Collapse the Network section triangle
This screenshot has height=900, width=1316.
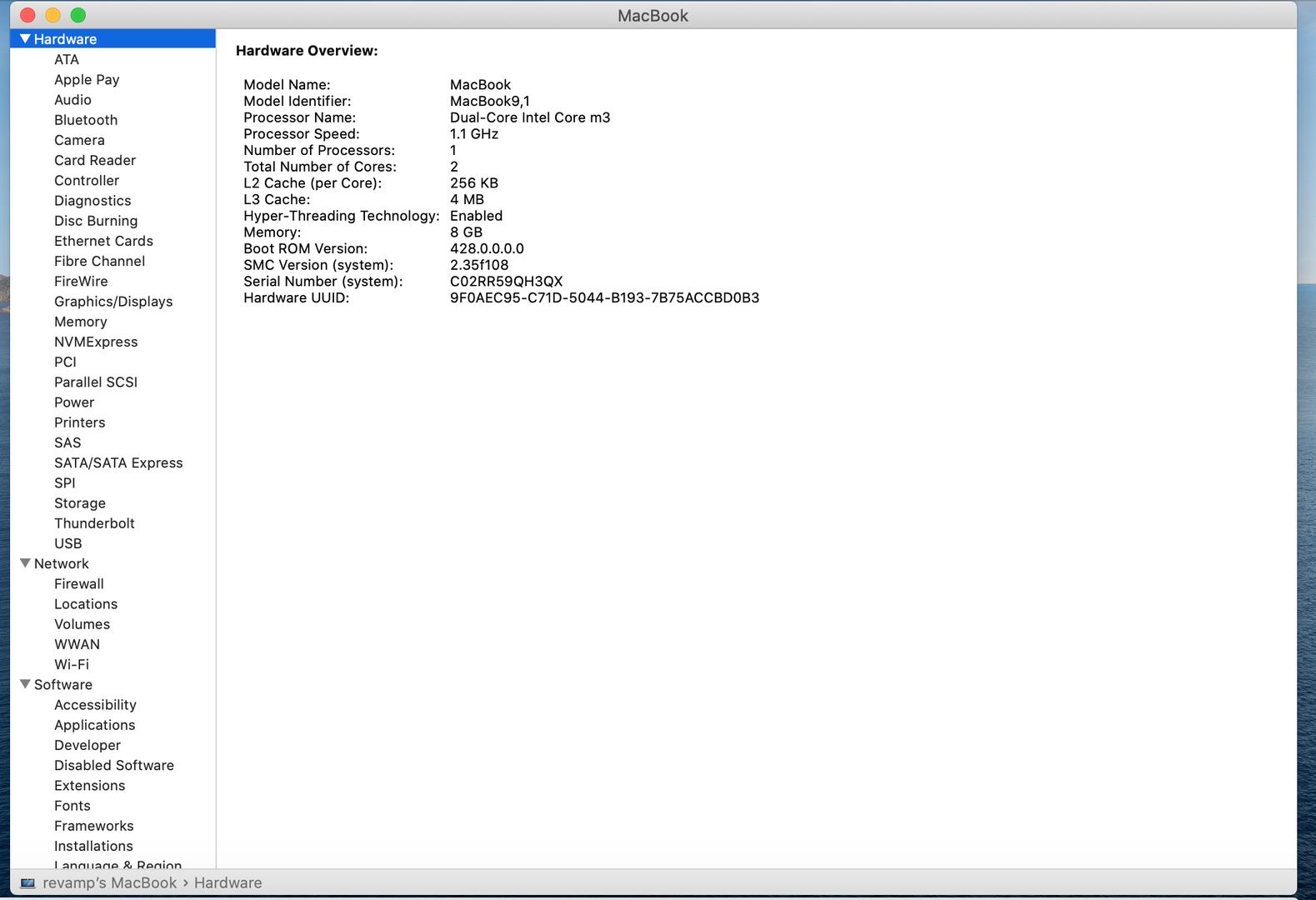(x=25, y=563)
